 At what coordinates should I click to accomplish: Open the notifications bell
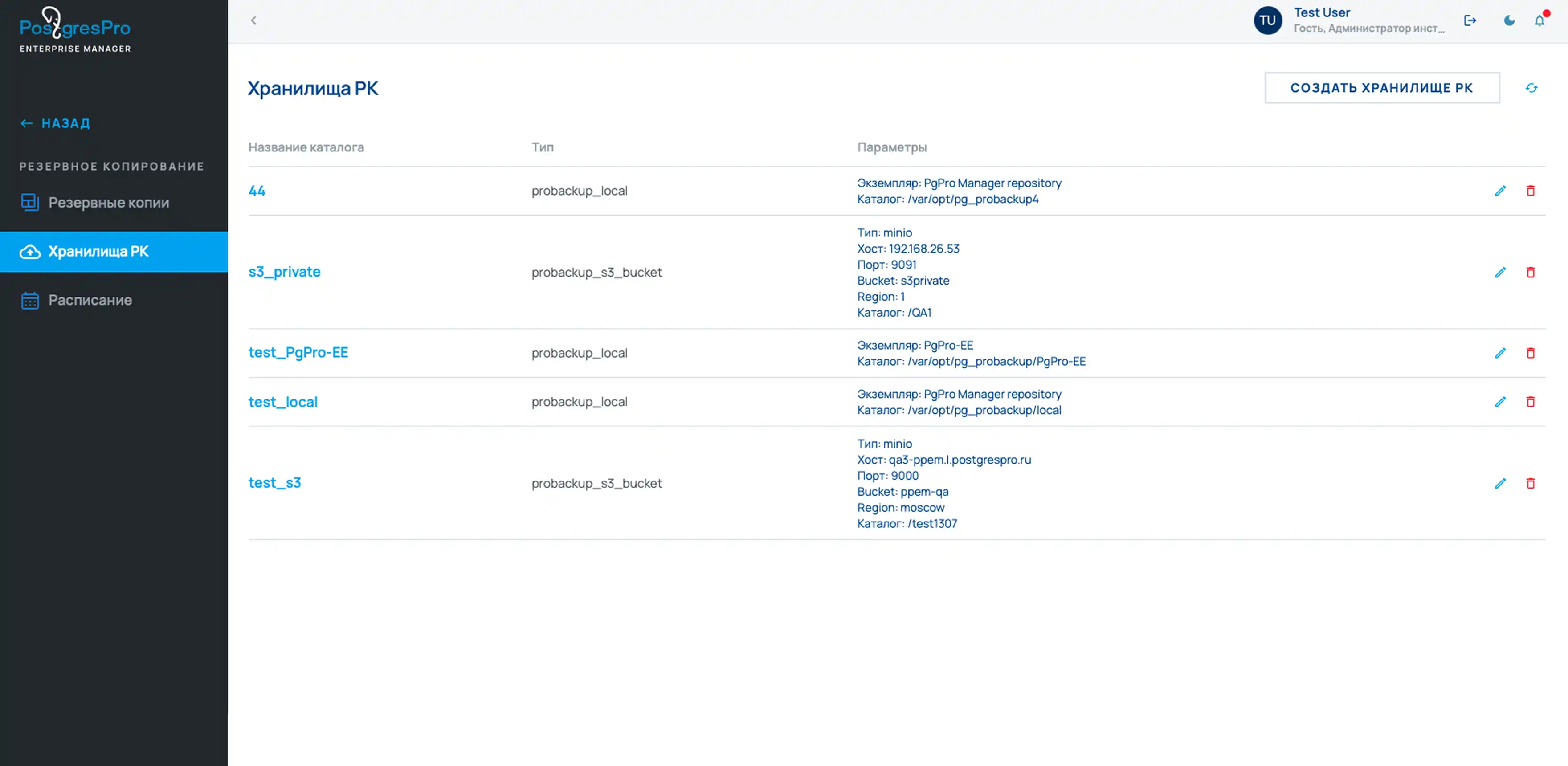[x=1539, y=20]
